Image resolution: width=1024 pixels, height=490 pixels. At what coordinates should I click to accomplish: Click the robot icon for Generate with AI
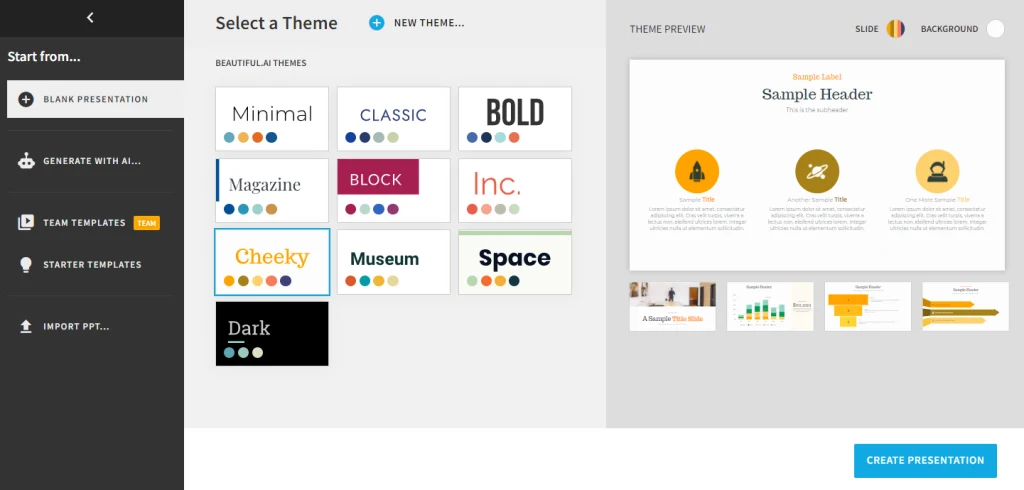tap(26, 161)
